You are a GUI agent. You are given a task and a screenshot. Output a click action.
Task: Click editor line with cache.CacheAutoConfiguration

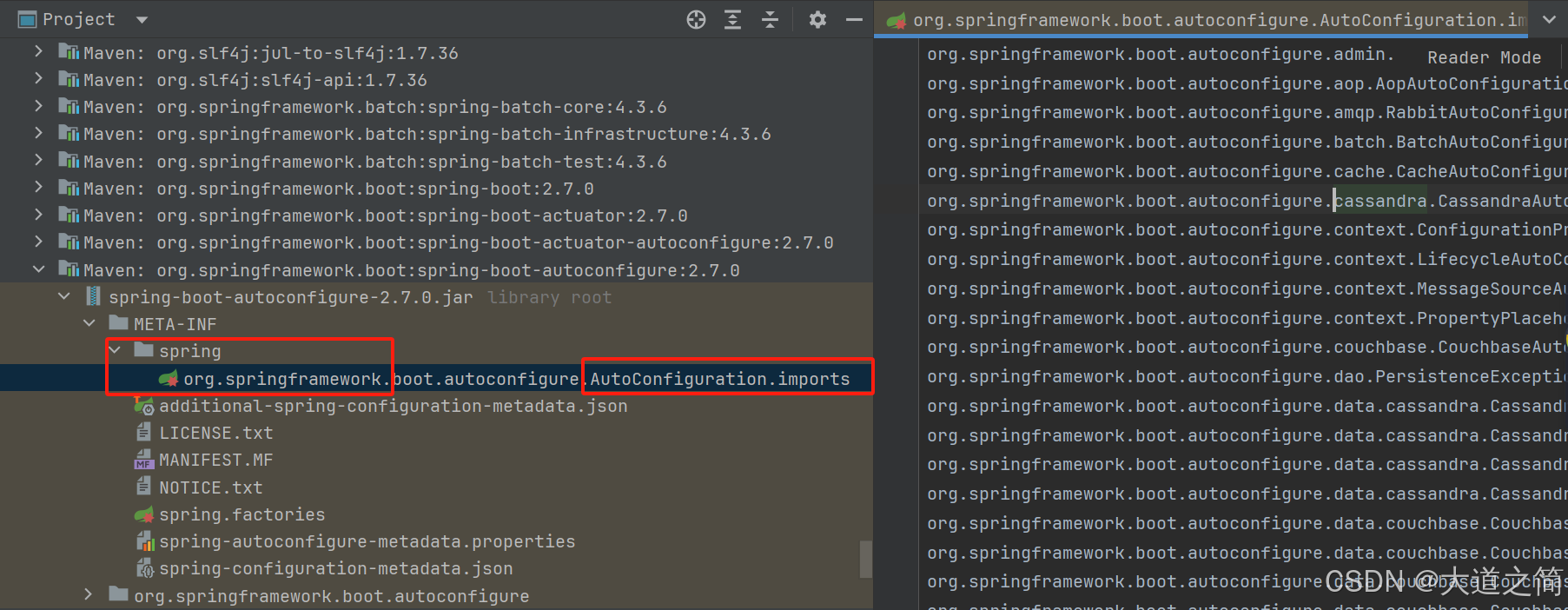click(x=1247, y=171)
